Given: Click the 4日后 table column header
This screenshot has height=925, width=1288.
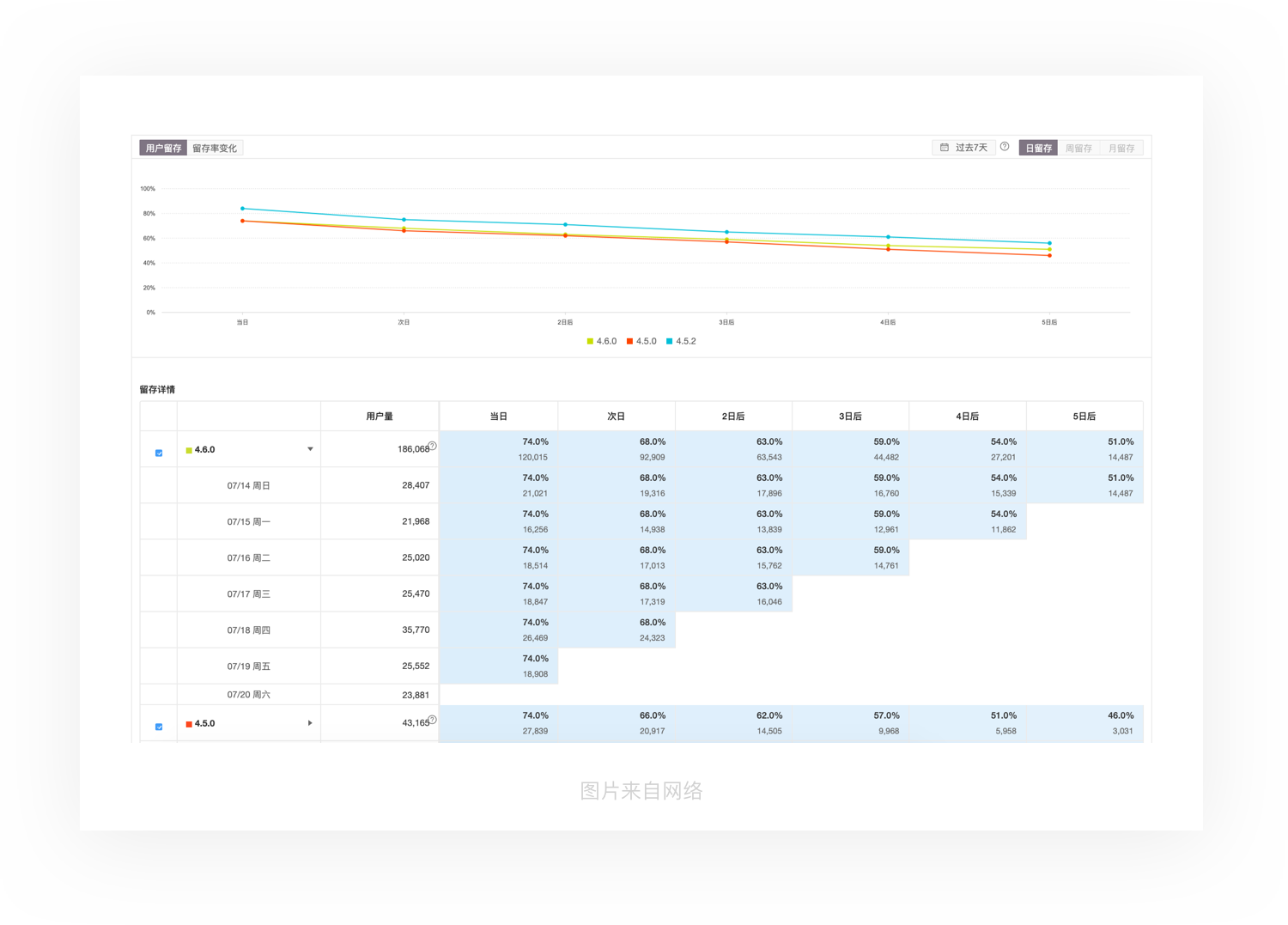Looking at the screenshot, I should pos(968,417).
